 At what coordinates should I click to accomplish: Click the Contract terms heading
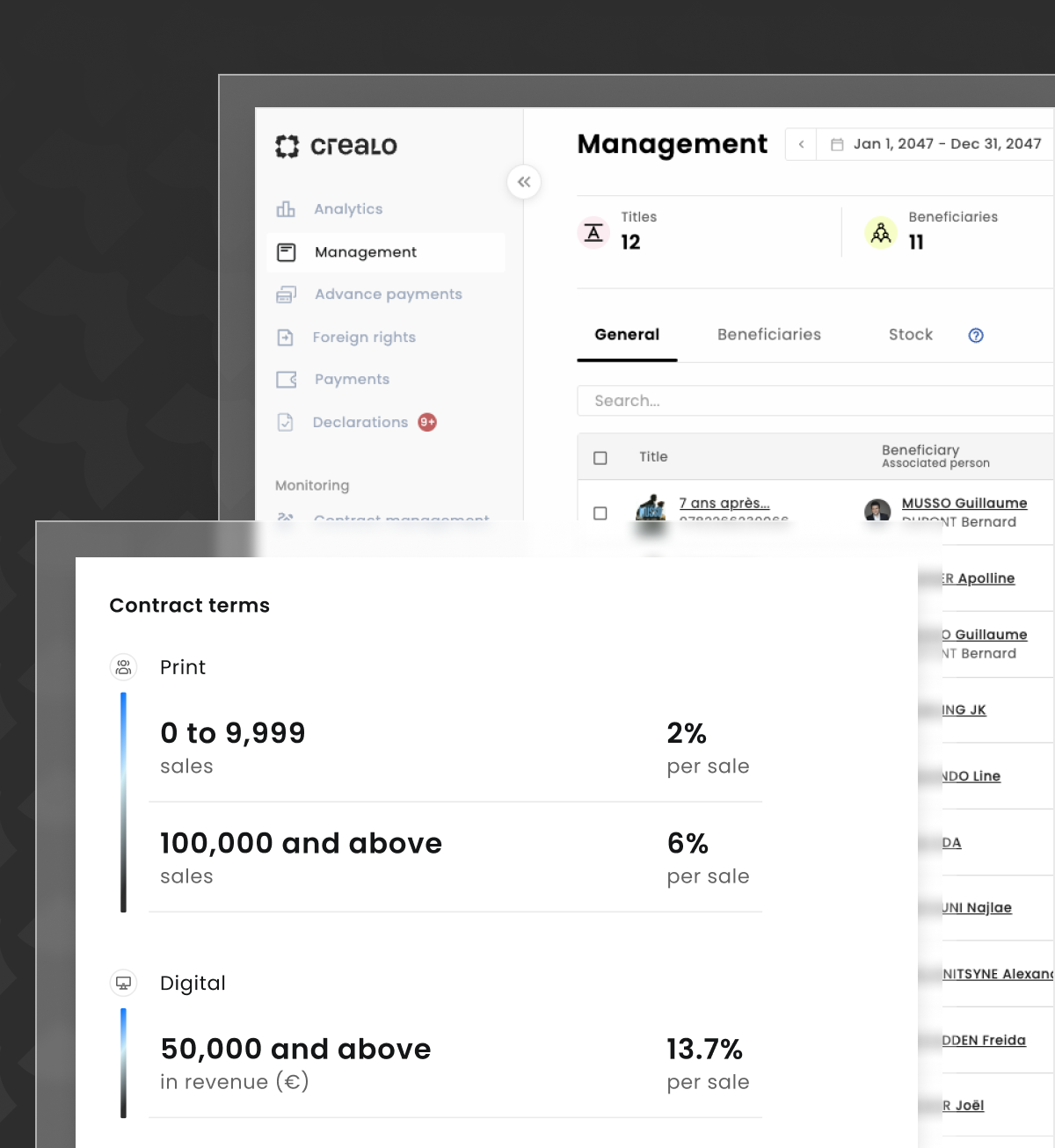tap(190, 606)
